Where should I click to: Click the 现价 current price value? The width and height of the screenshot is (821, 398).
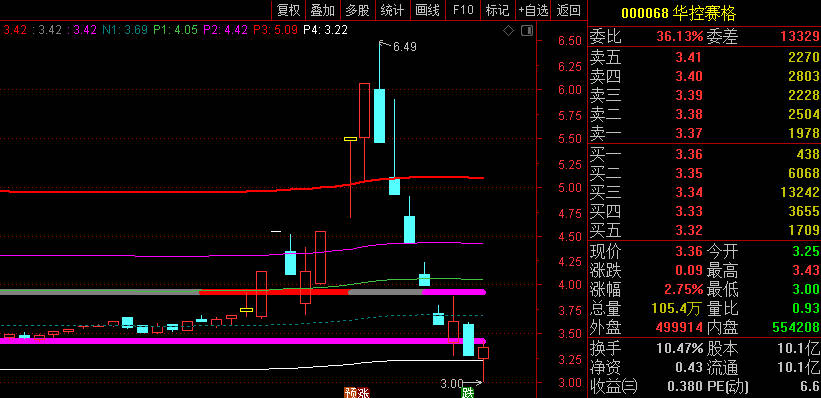[x=689, y=251]
